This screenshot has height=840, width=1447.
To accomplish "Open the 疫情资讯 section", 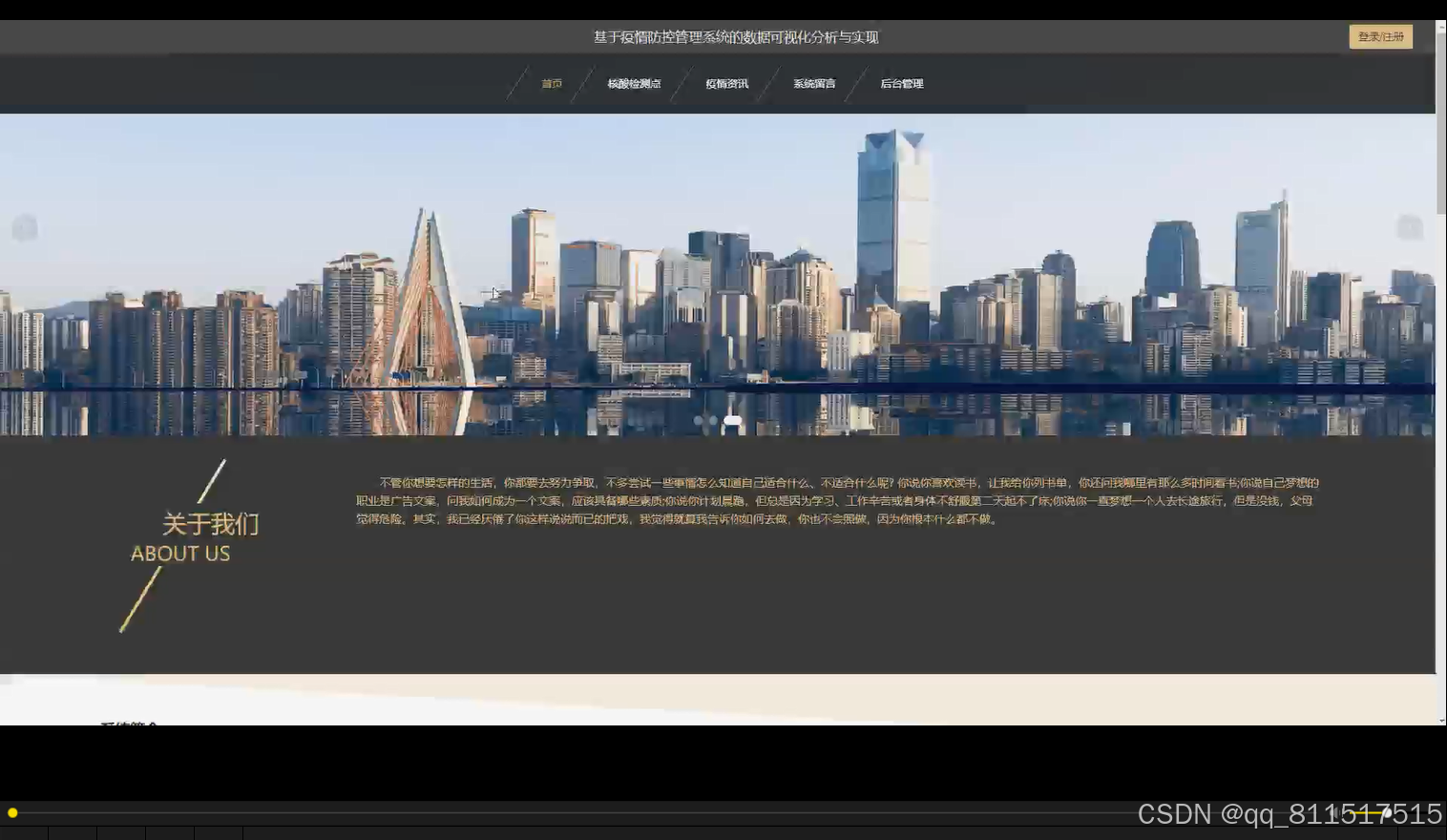I will [725, 83].
